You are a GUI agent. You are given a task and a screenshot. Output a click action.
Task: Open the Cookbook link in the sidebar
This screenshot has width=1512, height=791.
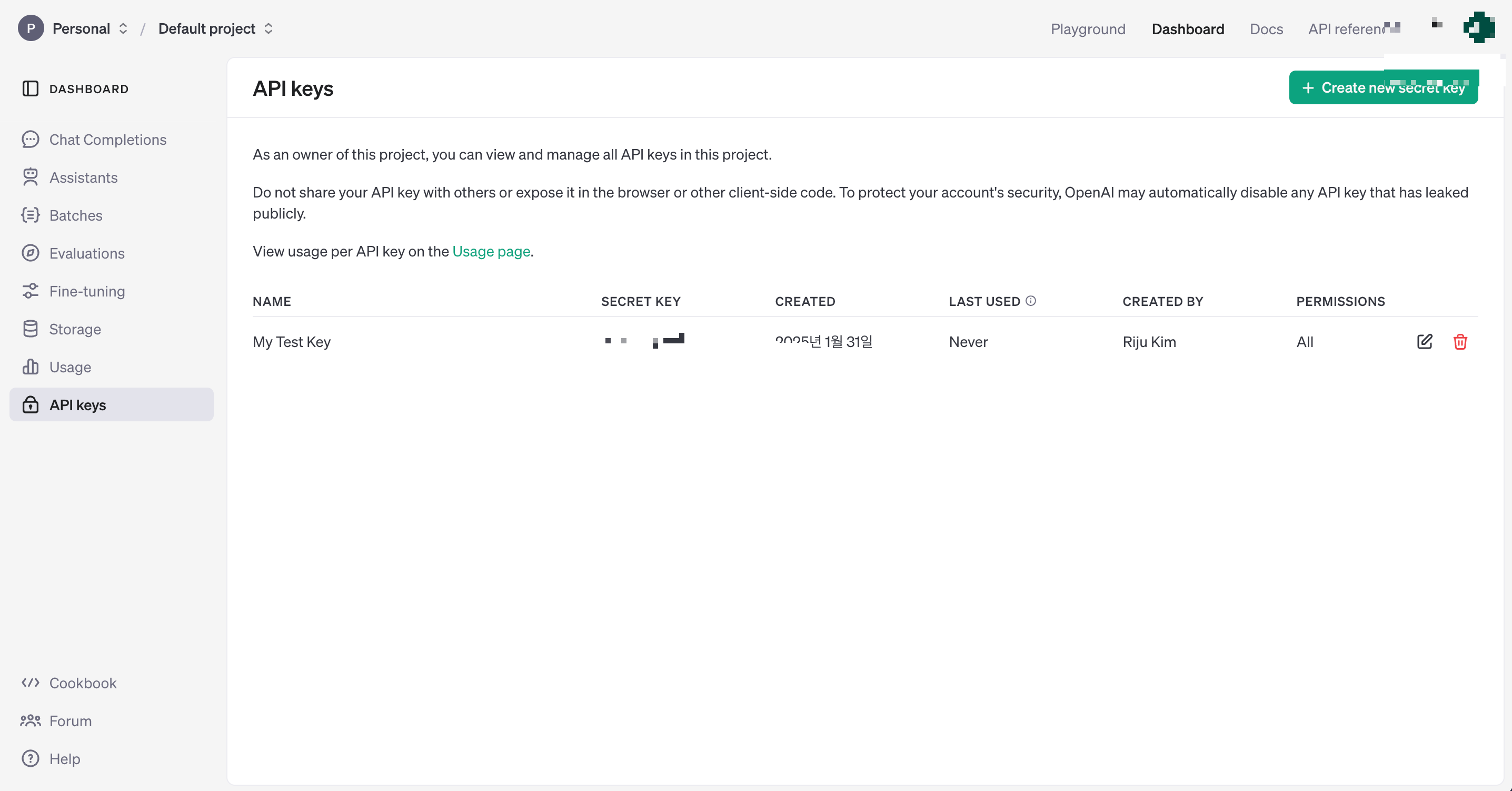83,683
